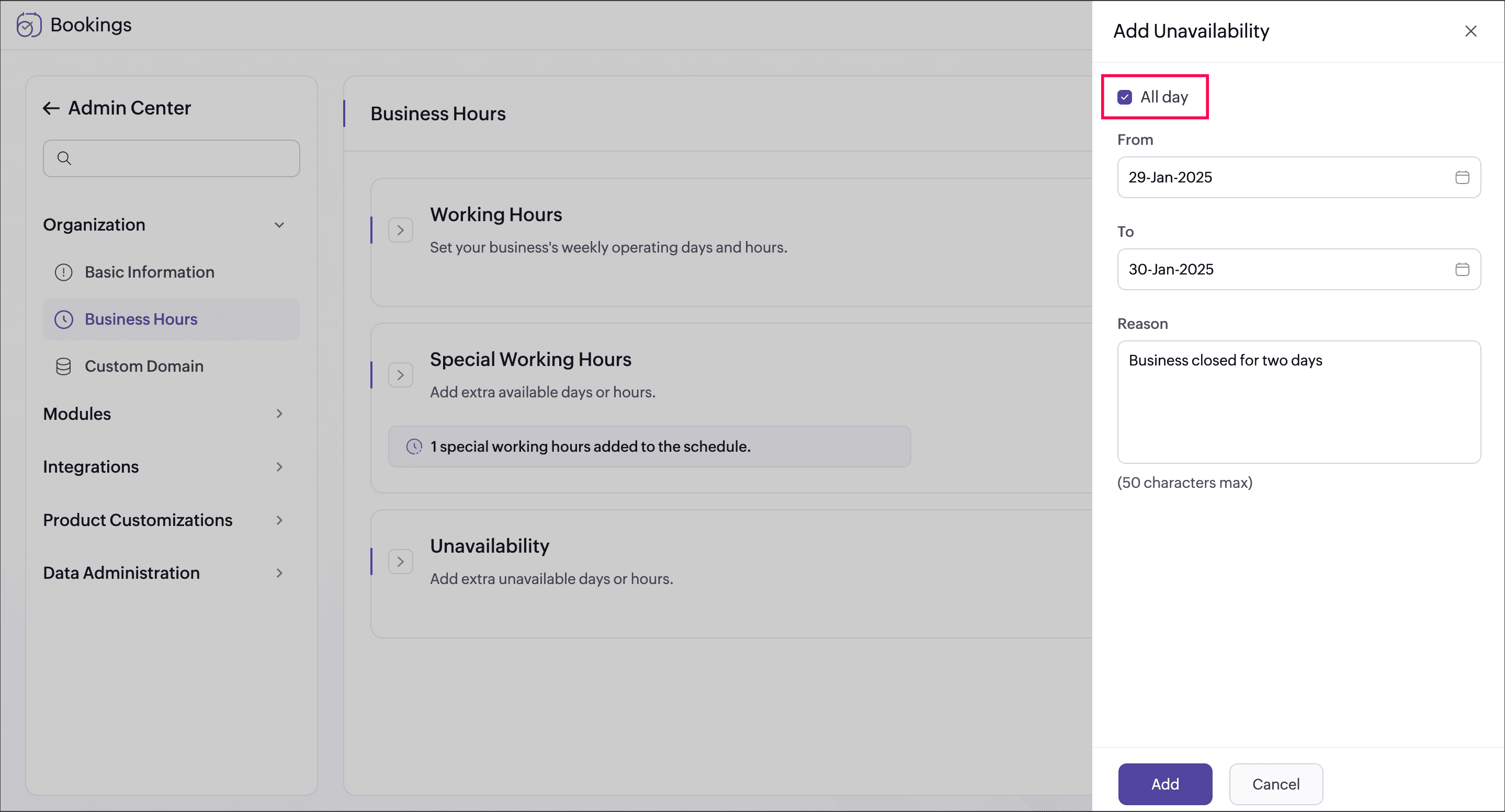Click the 'To' field label
Image resolution: width=1505 pixels, height=812 pixels.
point(1125,232)
